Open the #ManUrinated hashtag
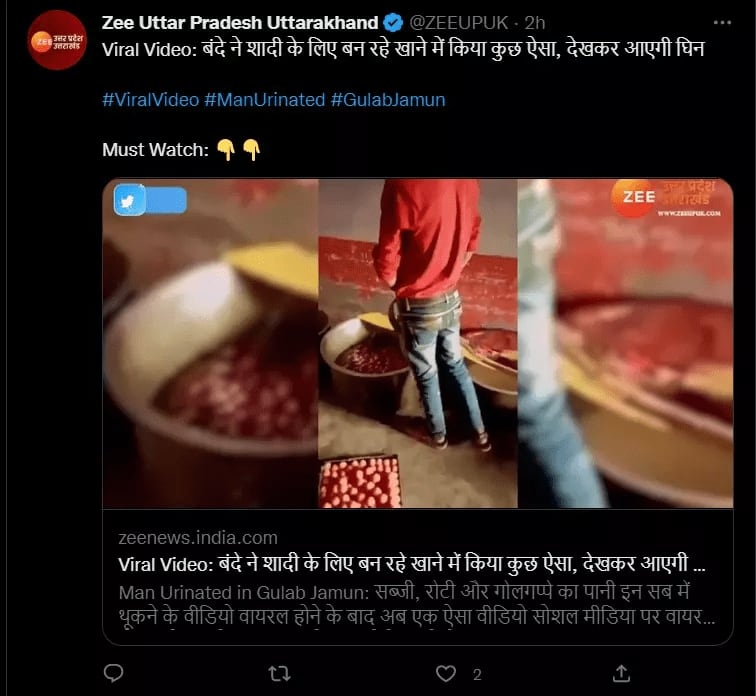Viewport: 756px width, 696px height. (x=264, y=100)
